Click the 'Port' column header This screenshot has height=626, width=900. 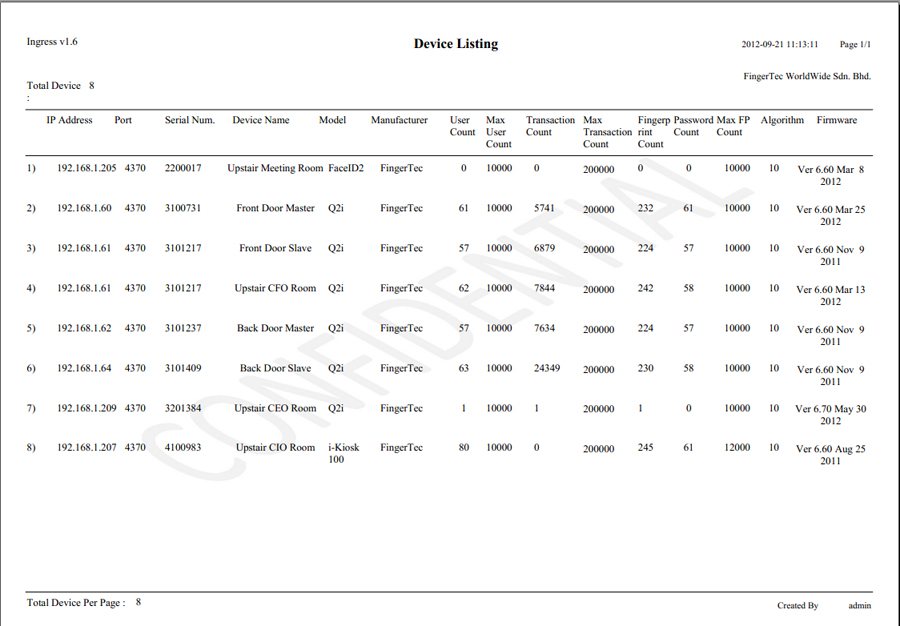click(123, 120)
